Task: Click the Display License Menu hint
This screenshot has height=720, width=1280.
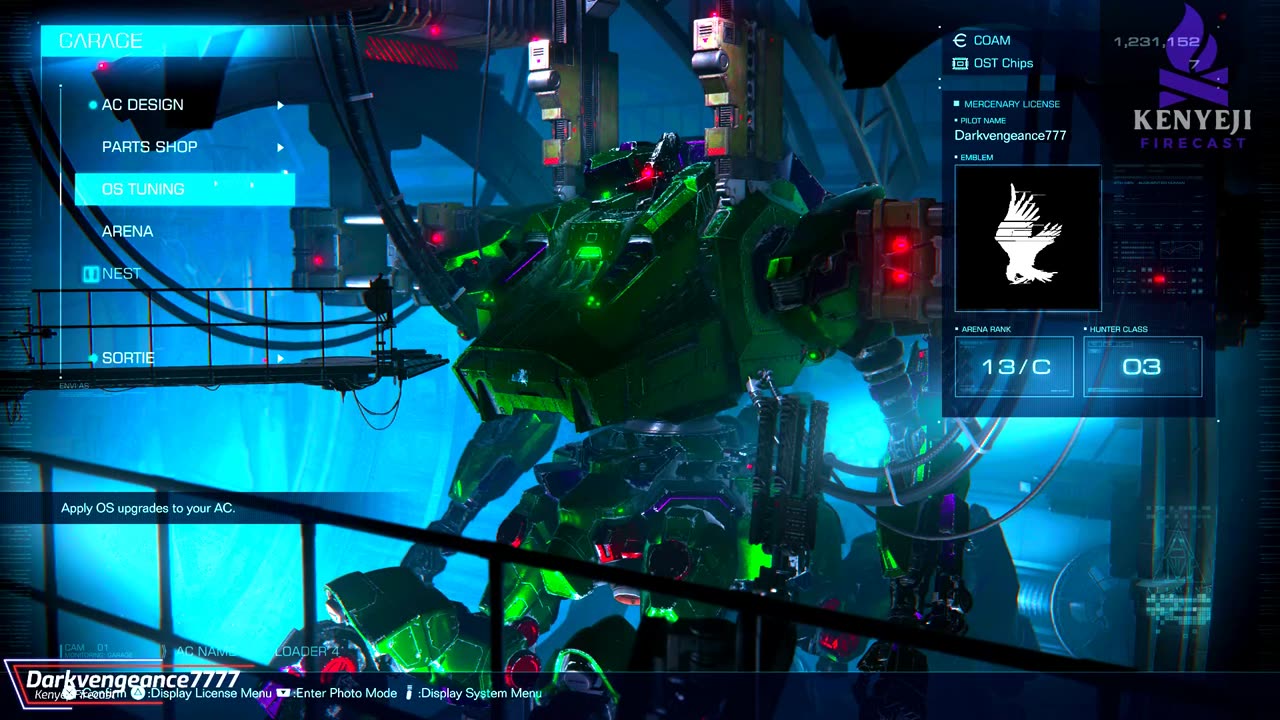Action: (209, 693)
